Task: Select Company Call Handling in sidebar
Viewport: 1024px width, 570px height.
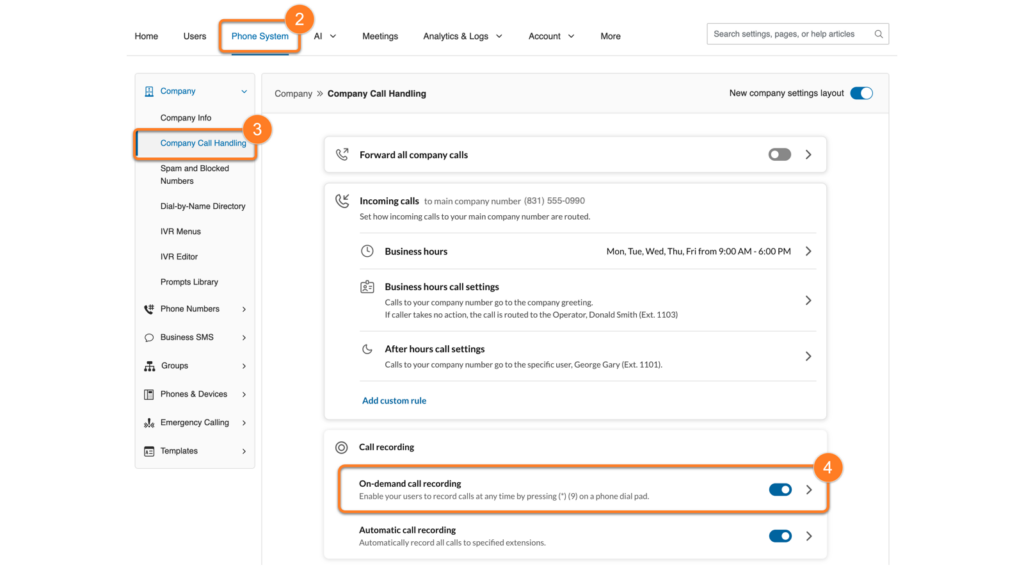Action: pyautogui.click(x=203, y=144)
